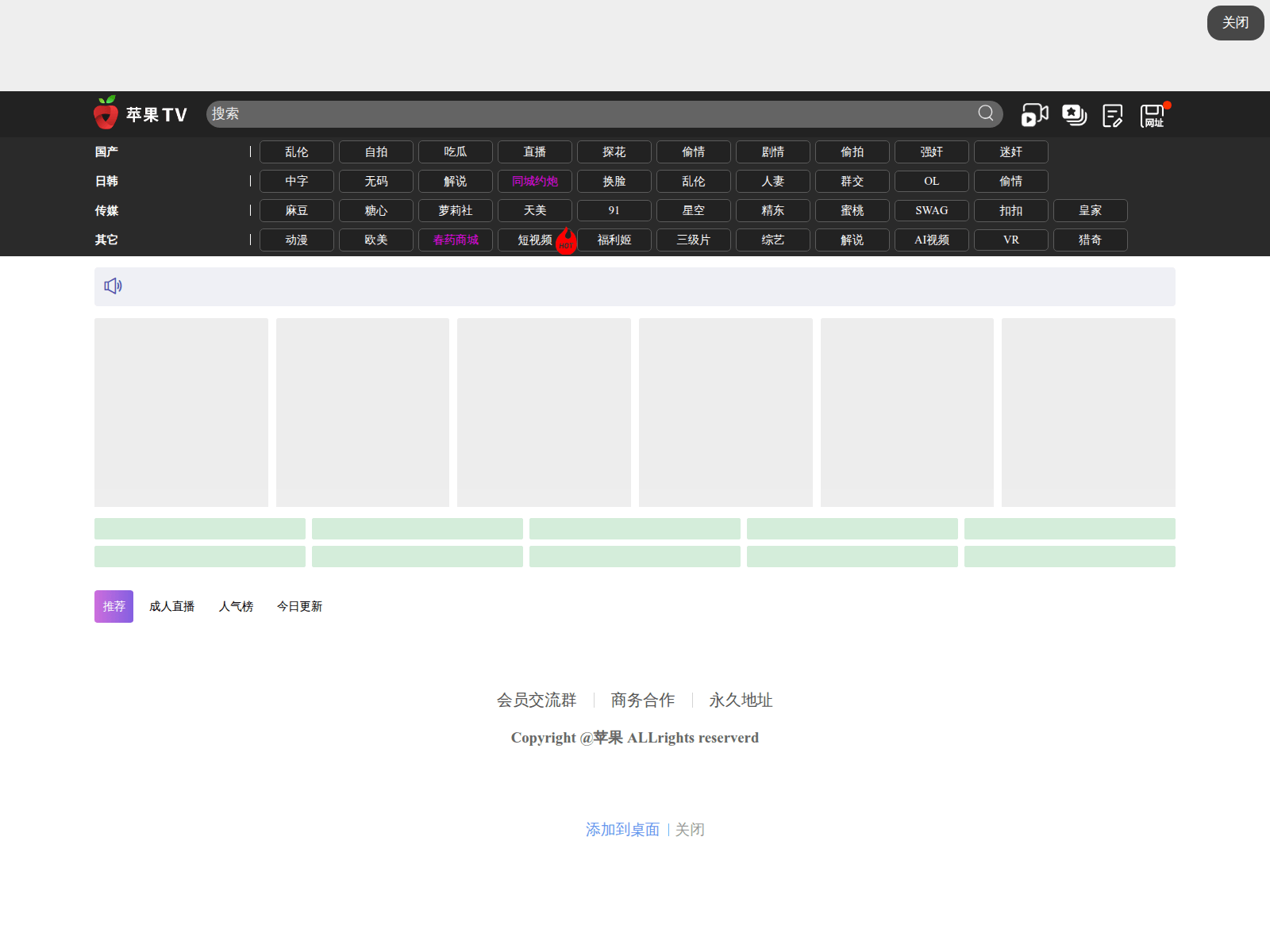
Task: Open the OL category
Action: 932,181
